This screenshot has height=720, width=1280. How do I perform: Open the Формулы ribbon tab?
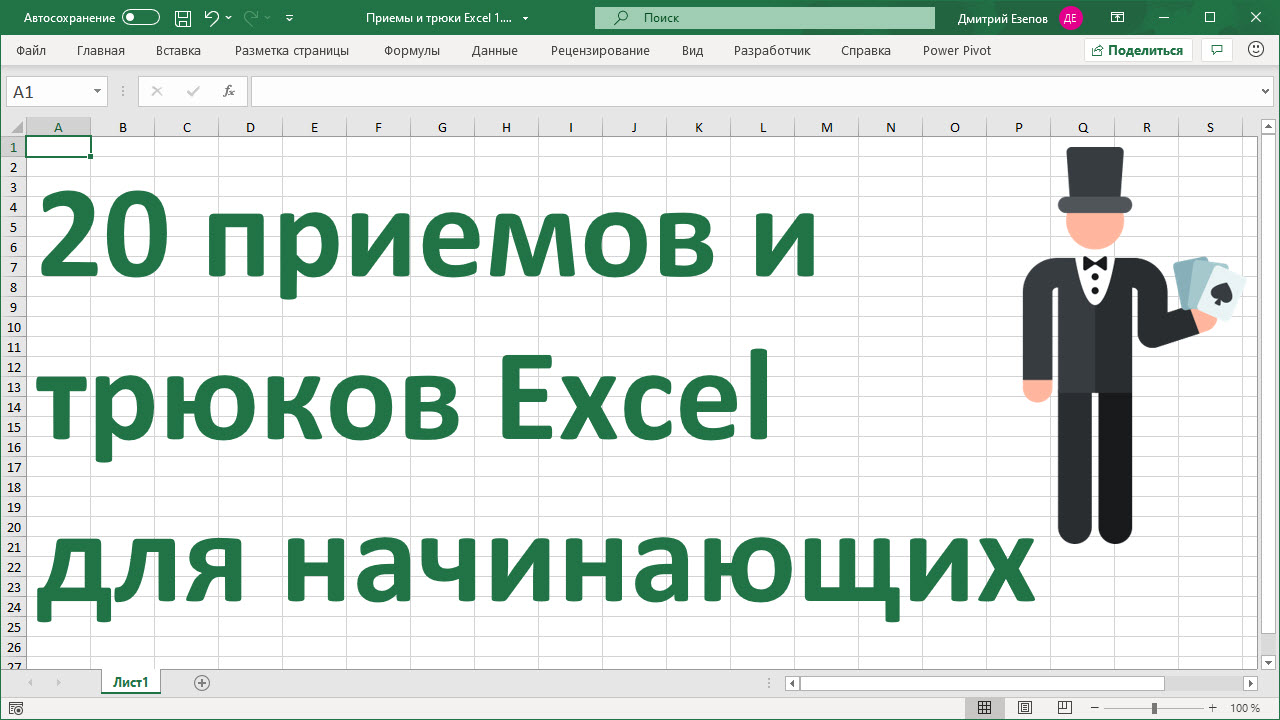coord(412,50)
